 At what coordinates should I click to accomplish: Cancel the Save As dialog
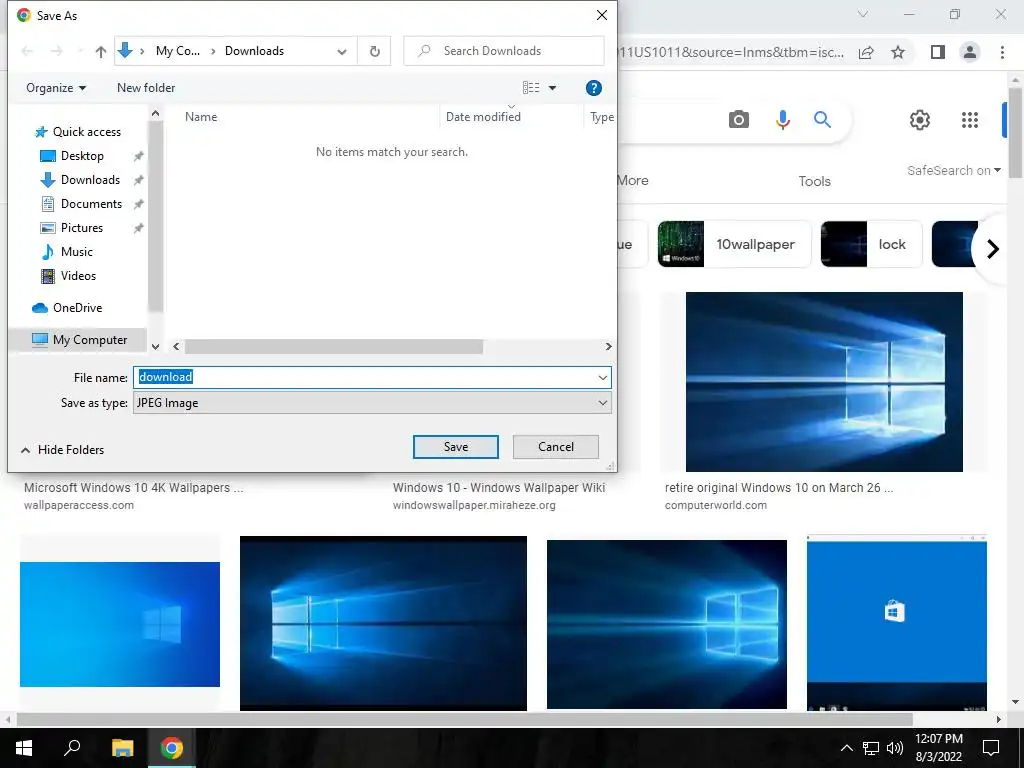point(556,447)
